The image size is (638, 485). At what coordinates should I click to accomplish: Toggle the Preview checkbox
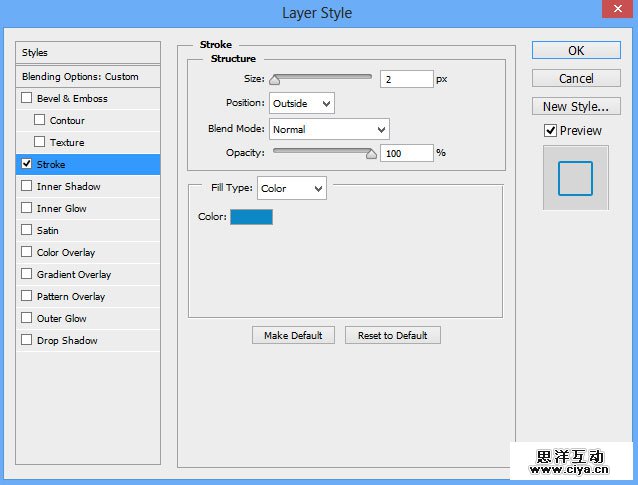pos(550,131)
